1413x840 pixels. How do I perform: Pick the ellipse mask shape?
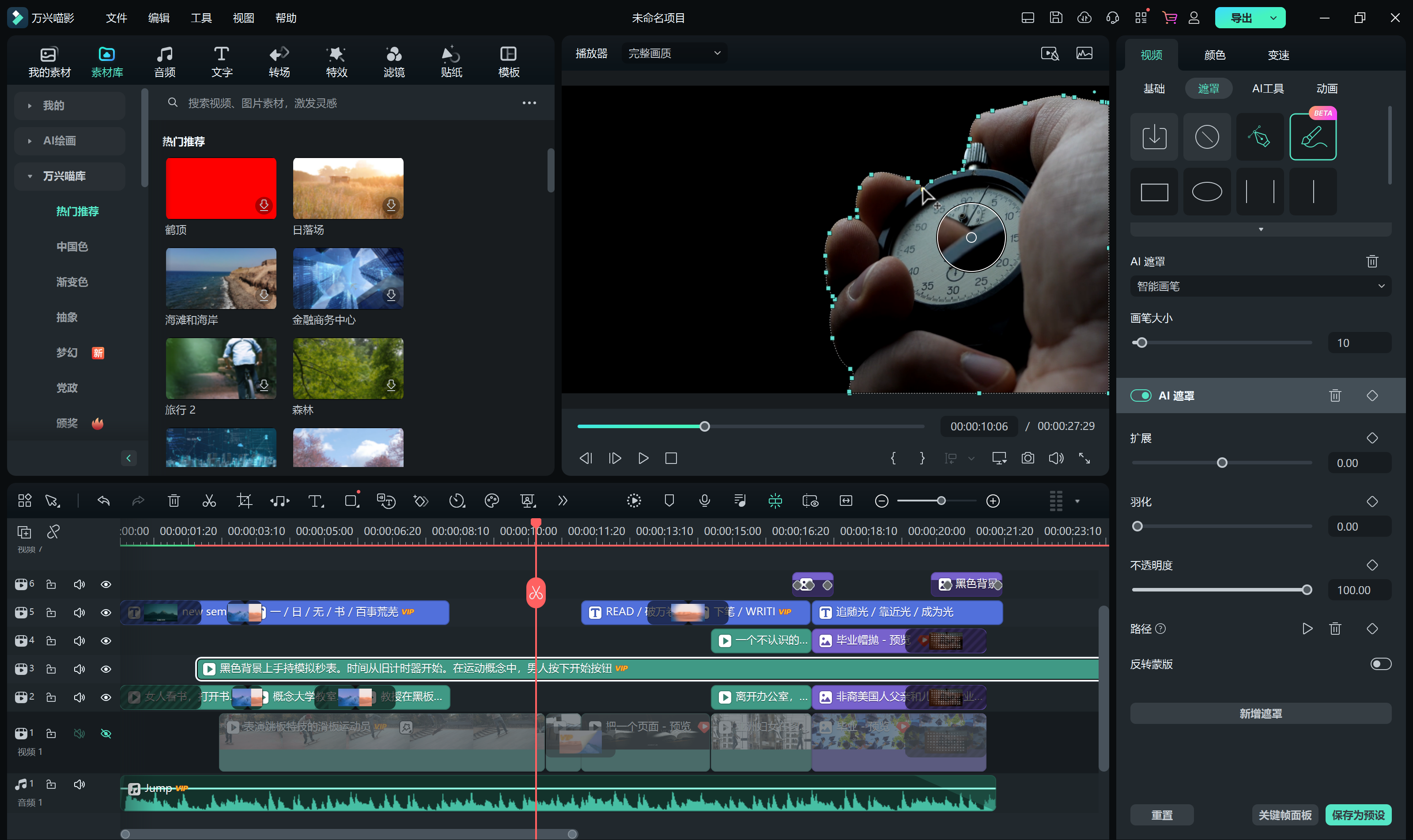tap(1206, 192)
